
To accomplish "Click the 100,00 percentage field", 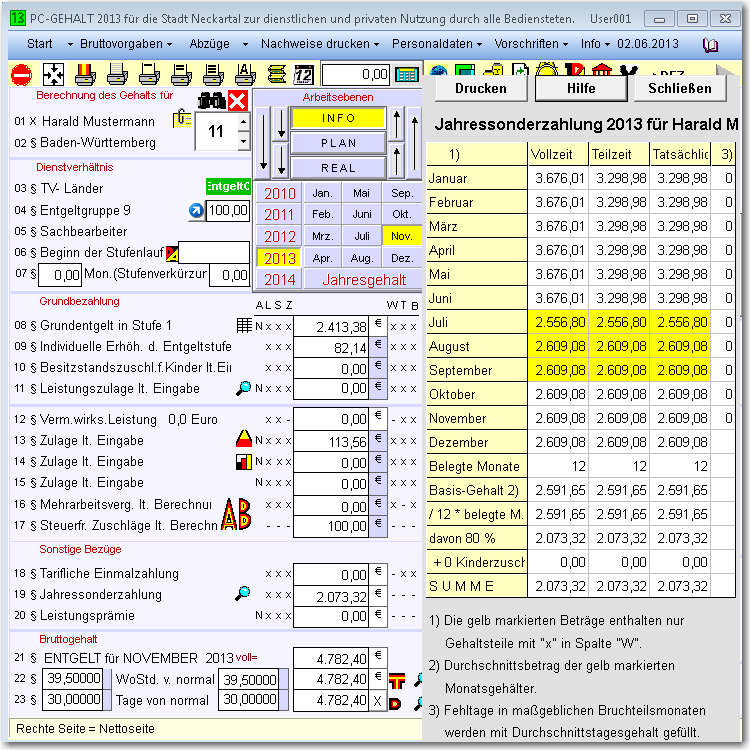I will pos(228,210).
